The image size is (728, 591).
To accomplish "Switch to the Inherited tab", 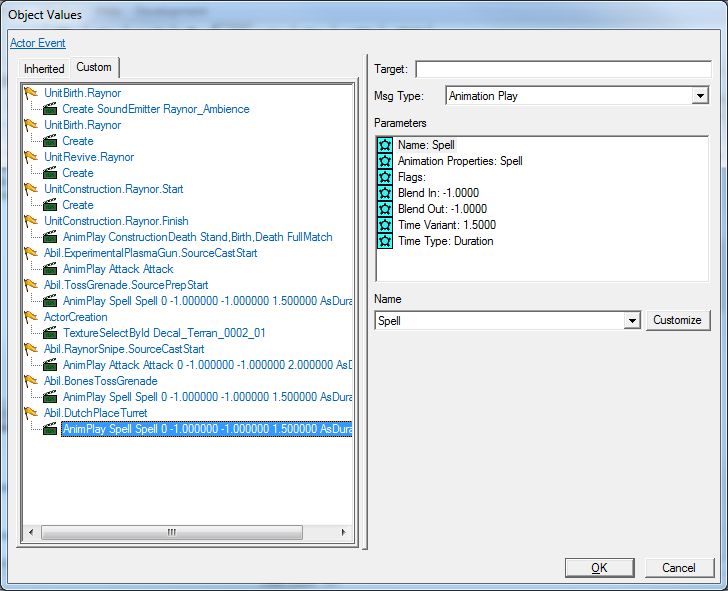I will coord(44,69).
